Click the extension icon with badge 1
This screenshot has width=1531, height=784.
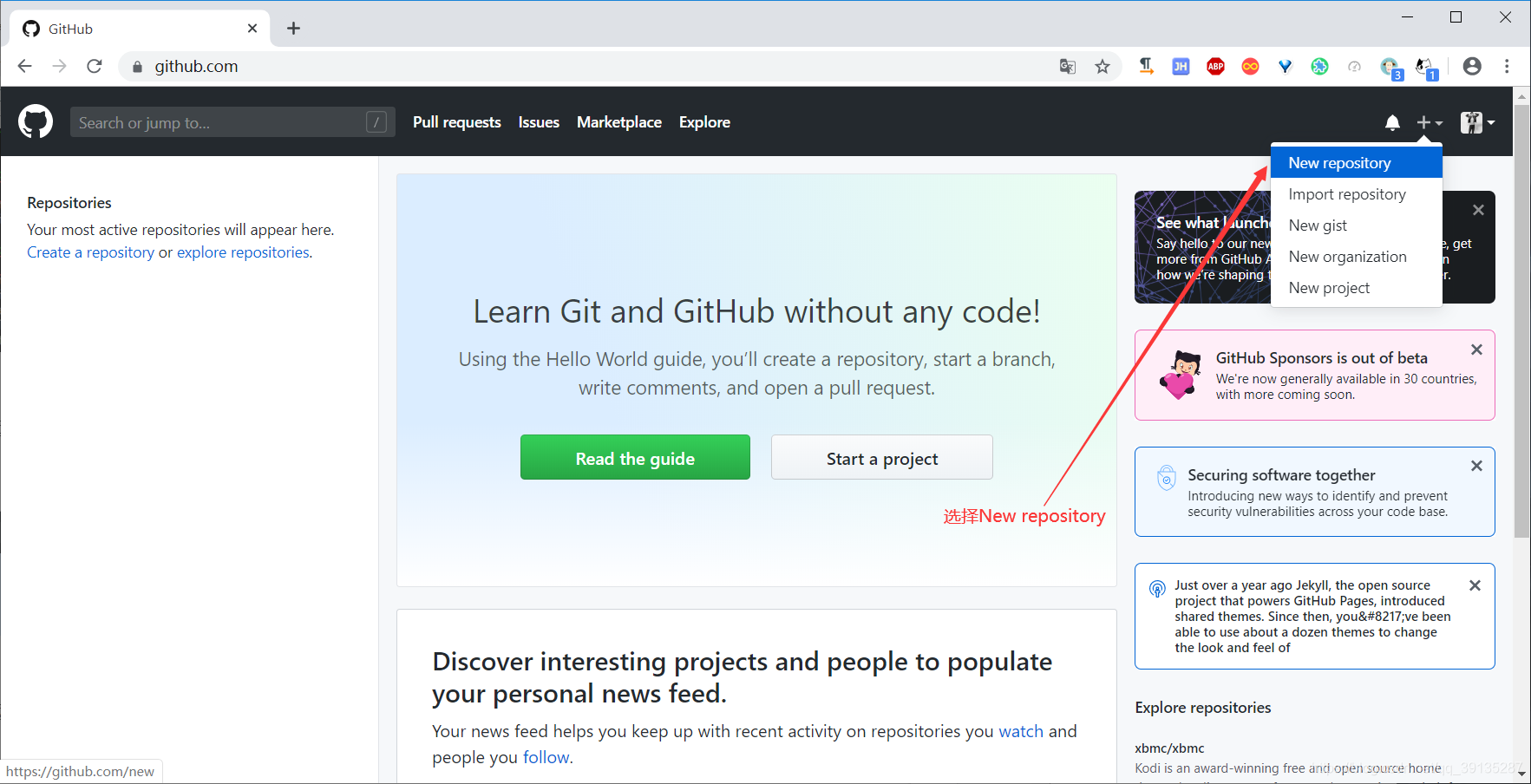click(x=1425, y=68)
